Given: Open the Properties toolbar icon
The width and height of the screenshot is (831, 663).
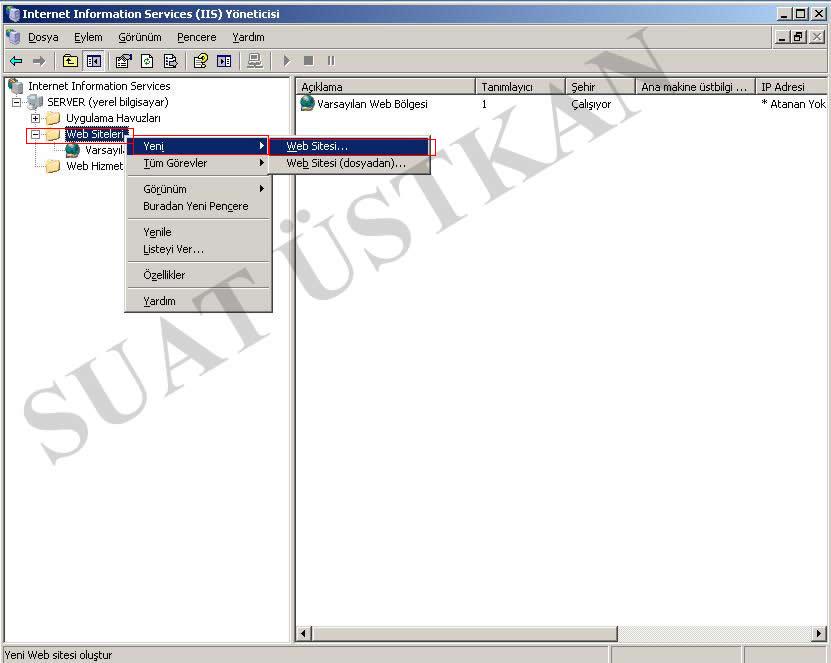Looking at the screenshot, I should point(123,61).
